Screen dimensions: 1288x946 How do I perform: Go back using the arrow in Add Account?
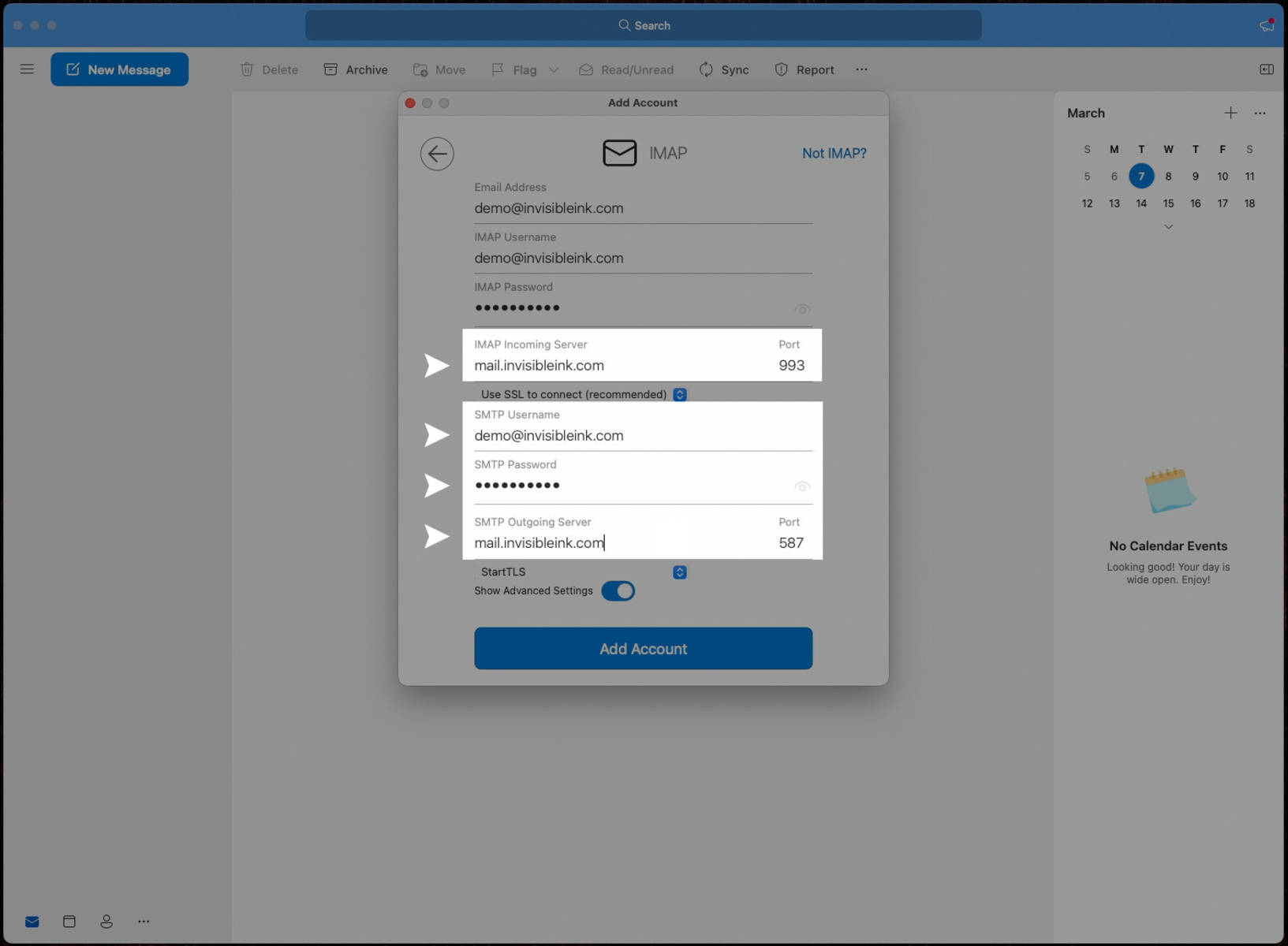437,154
